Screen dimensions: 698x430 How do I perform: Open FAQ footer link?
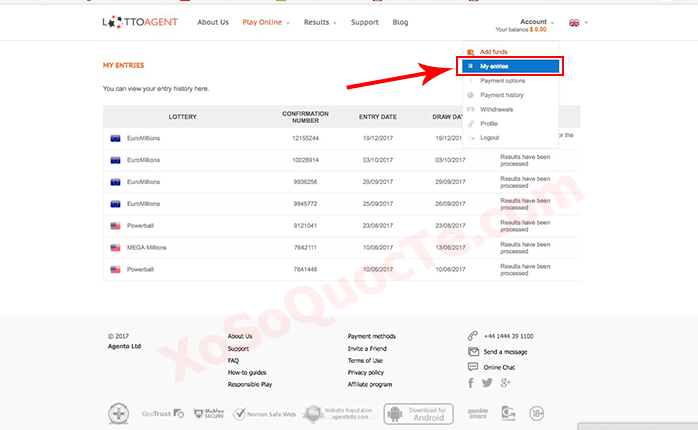tap(233, 361)
